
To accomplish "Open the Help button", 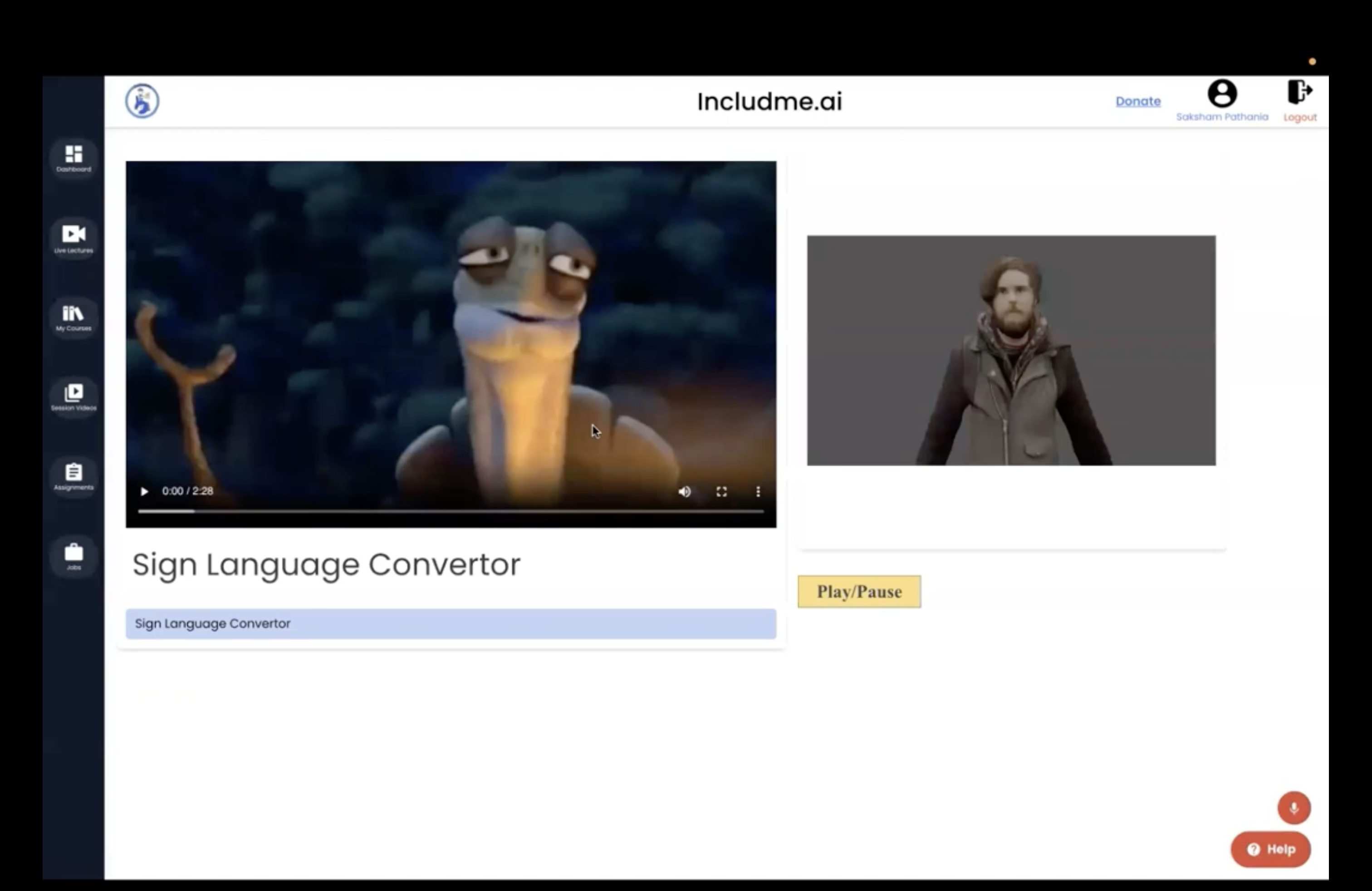I will (x=1270, y=849).
